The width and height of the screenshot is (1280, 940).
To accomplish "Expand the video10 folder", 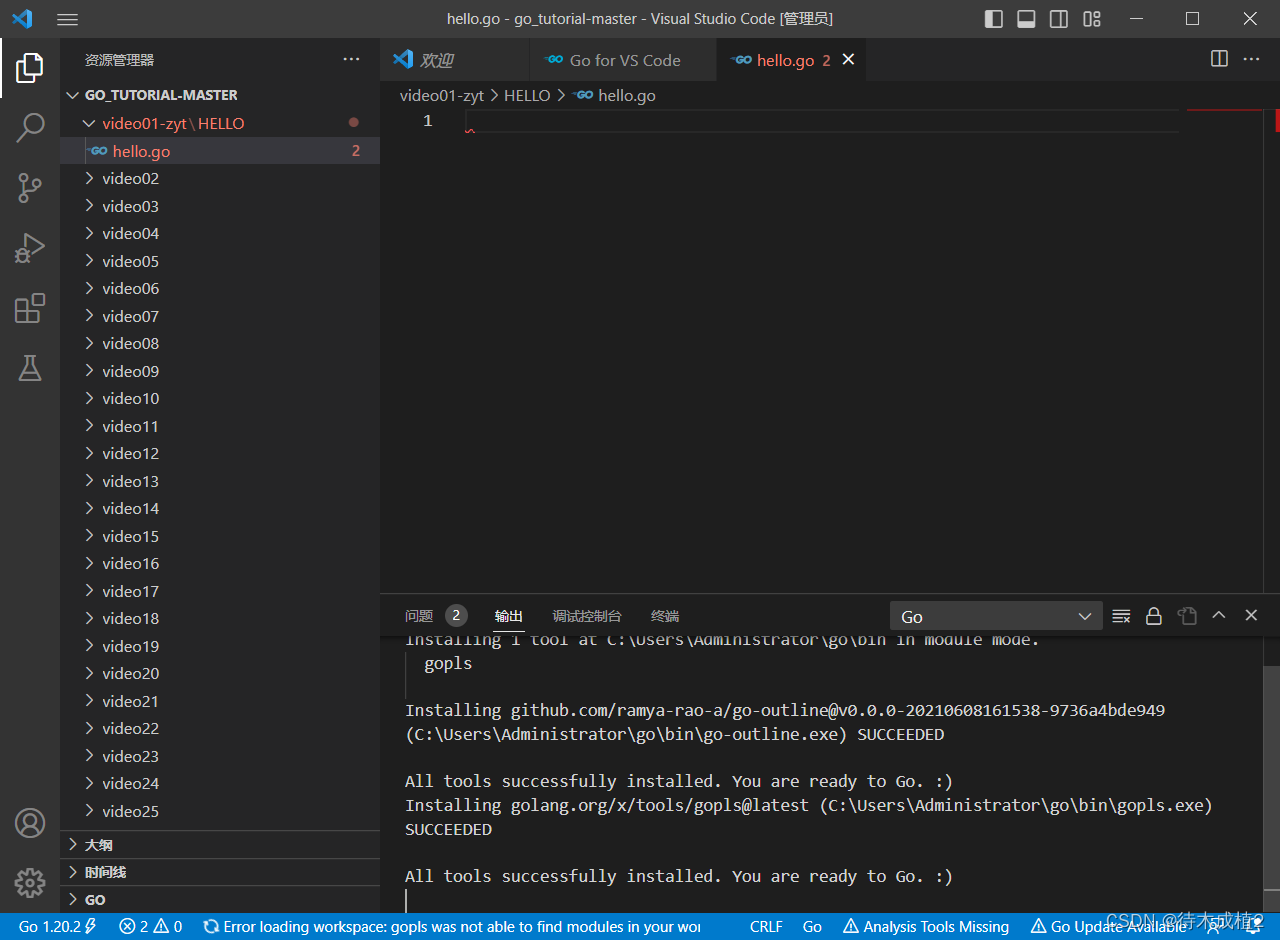I will tap(220, 398).
